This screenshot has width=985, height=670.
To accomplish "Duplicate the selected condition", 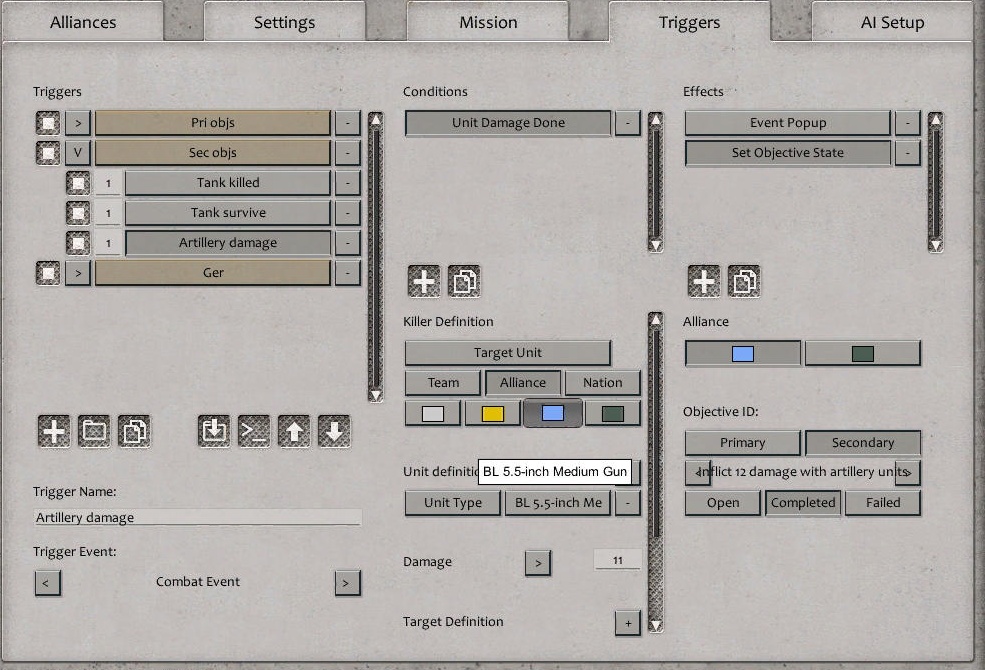I will (x=462, y=280).
